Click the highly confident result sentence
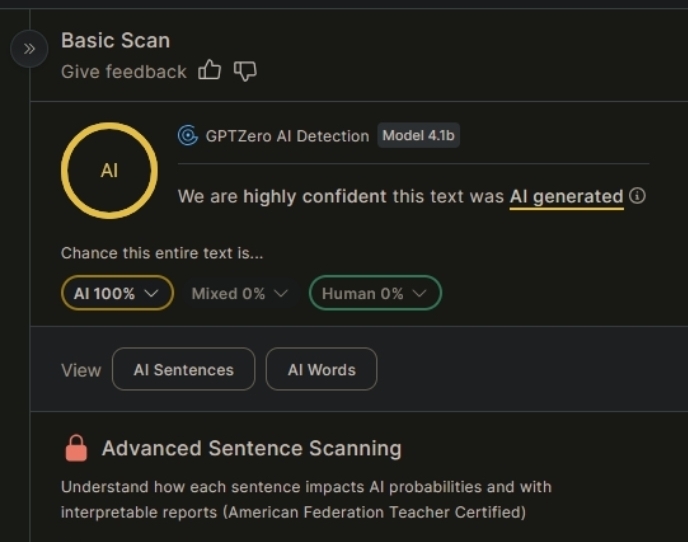 [340, 196]
